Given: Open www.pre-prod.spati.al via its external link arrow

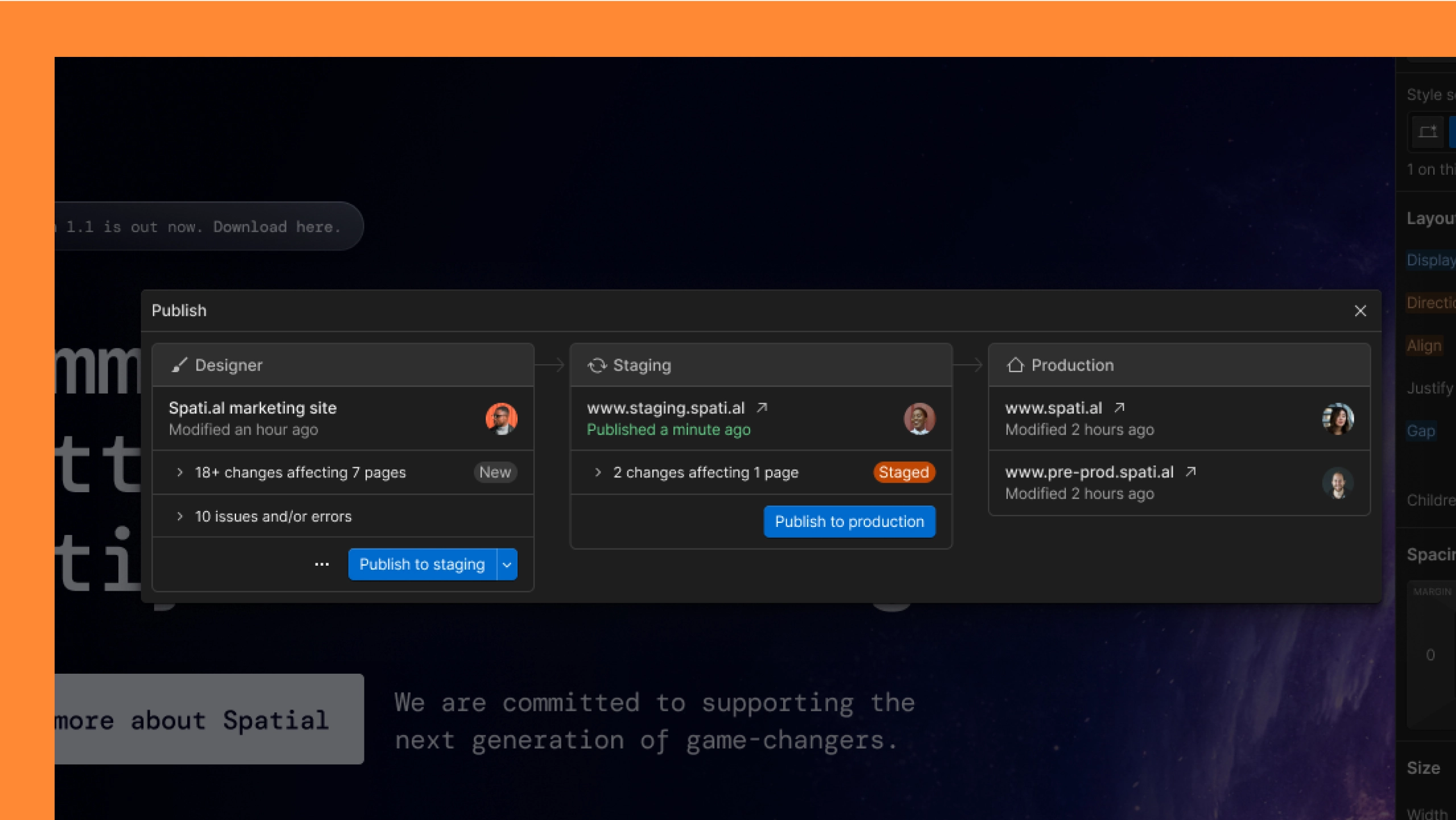Looking at the screenshot, I should pos(1191,471).
